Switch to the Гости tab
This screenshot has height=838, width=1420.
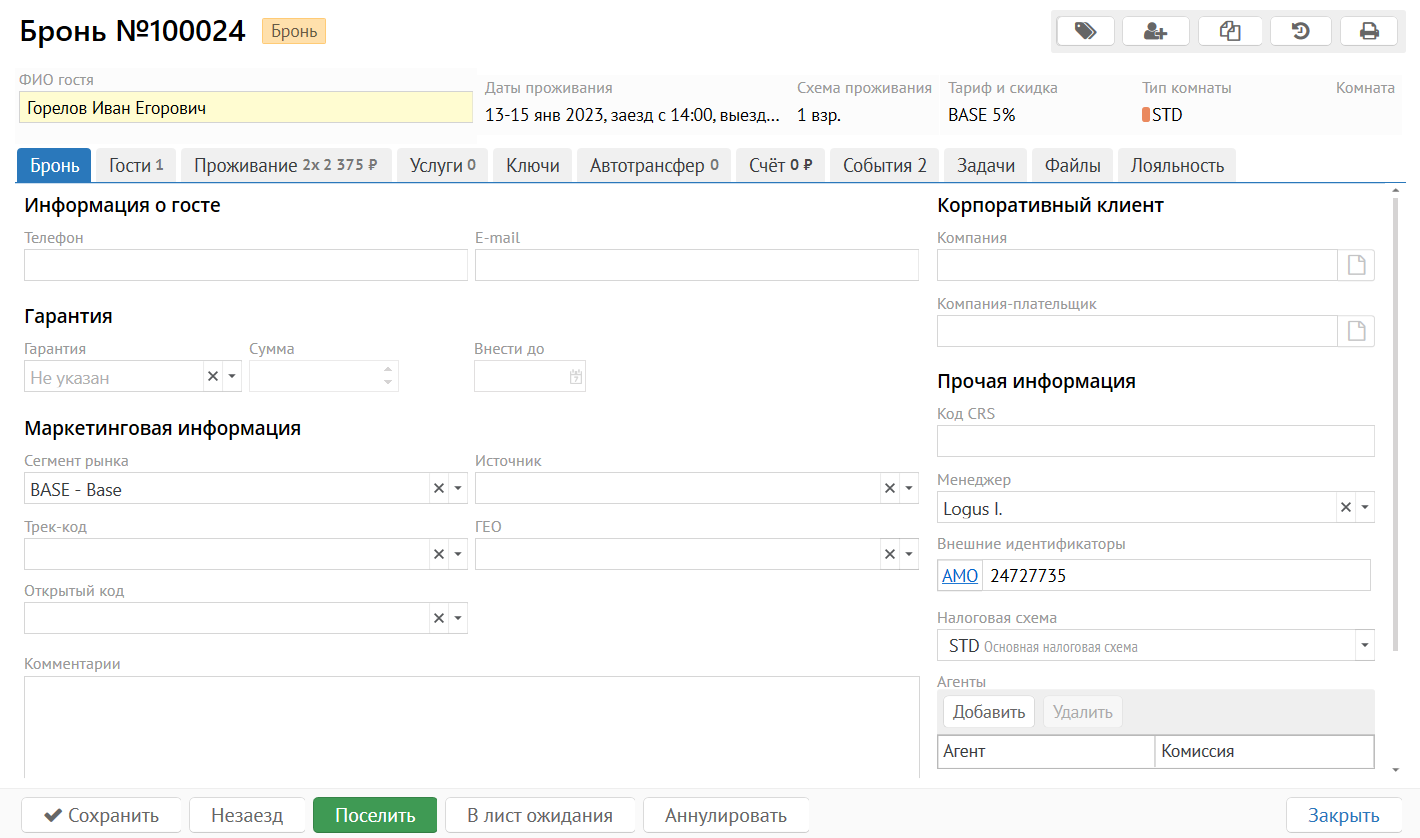click(x=135, y=166)
